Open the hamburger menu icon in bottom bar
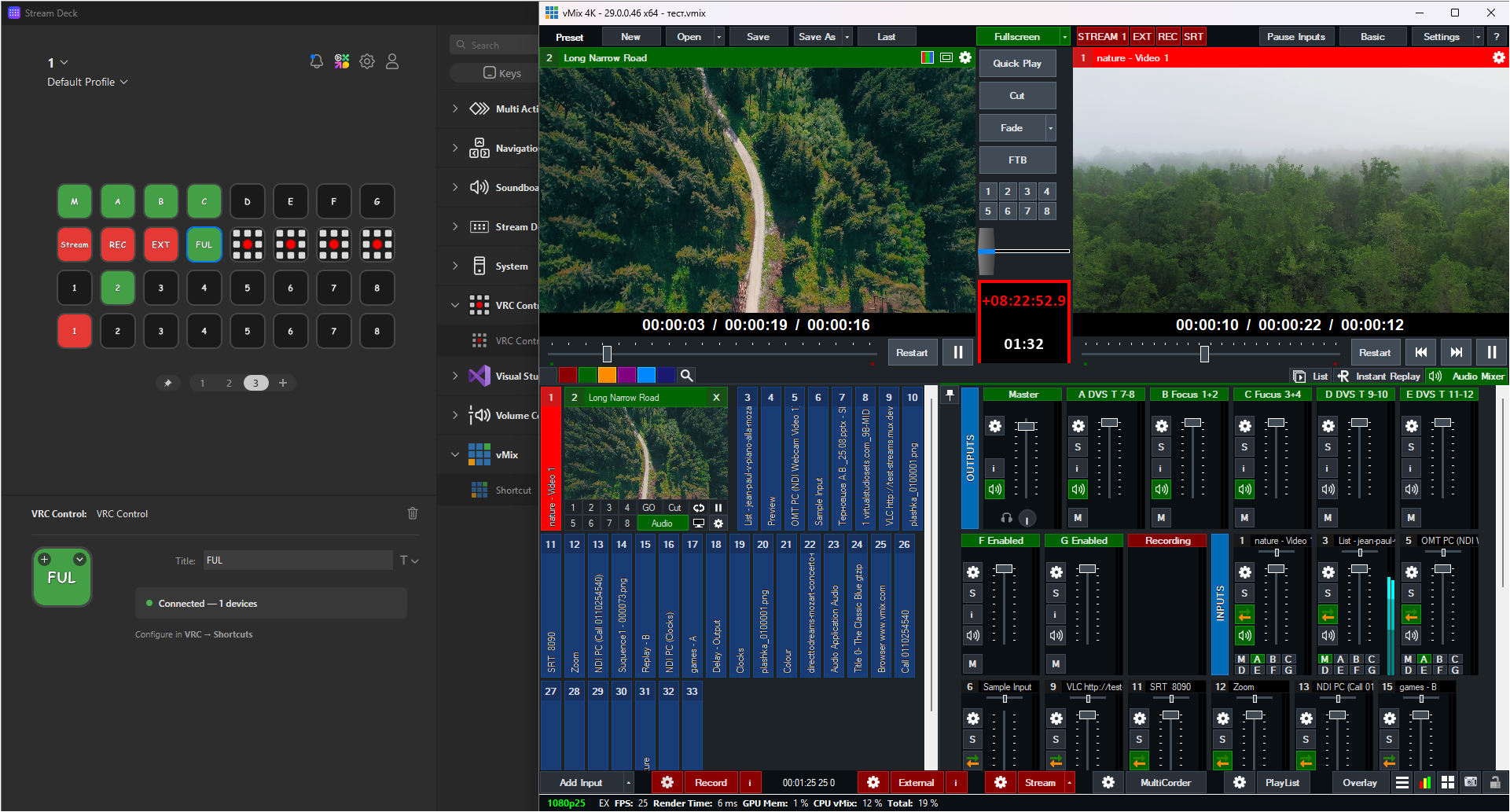Viewport: 1510px width, 812px height. [1402, 782]
